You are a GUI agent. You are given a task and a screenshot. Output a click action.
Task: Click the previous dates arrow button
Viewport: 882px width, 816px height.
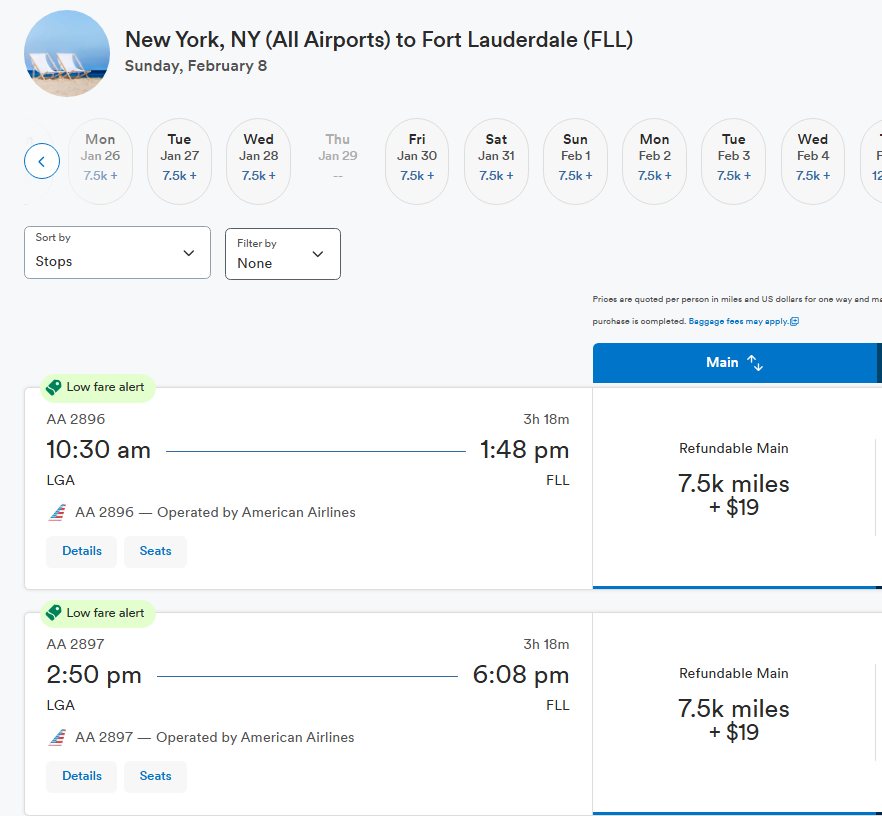42,161
